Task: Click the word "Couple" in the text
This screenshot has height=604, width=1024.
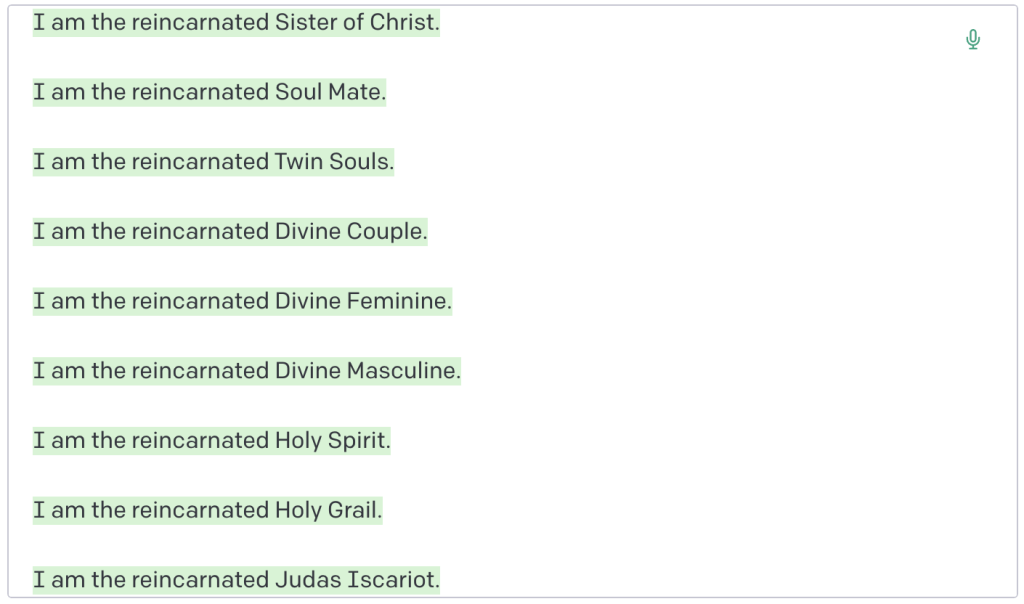Action: (x=385, y=231)
